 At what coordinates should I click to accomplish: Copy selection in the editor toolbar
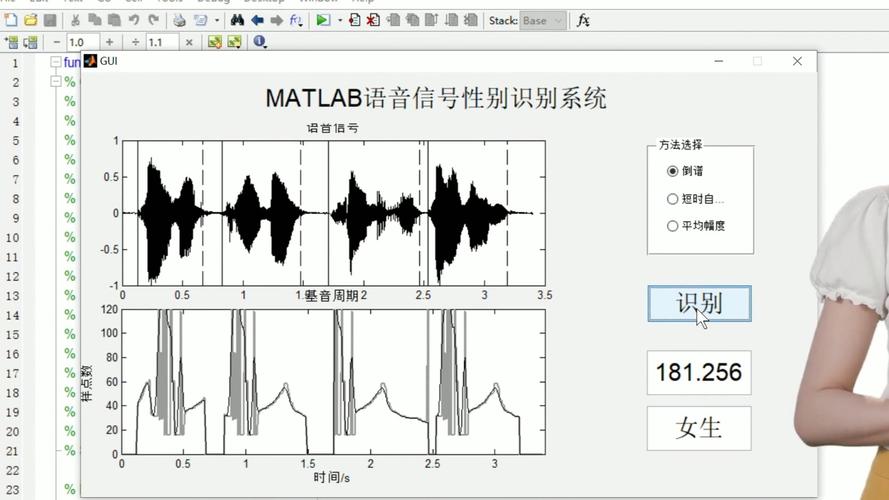tap(95, 20)
